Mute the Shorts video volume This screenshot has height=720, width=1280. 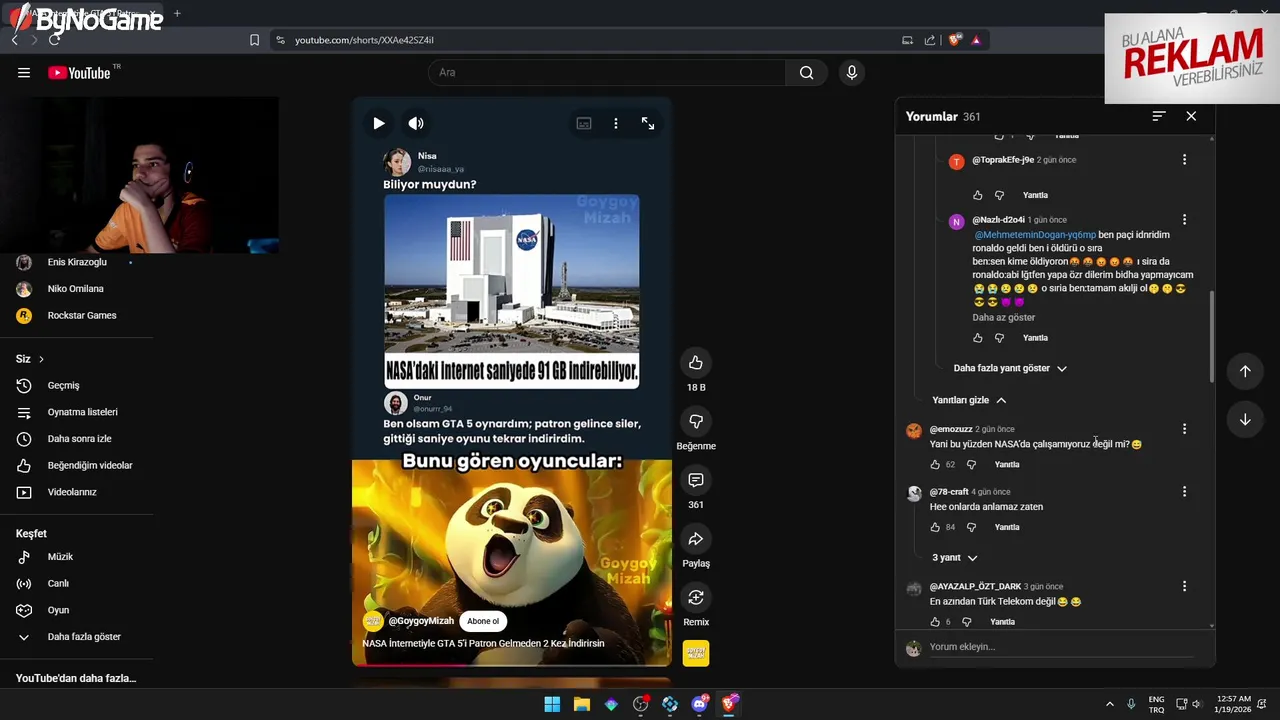[416, 123]
